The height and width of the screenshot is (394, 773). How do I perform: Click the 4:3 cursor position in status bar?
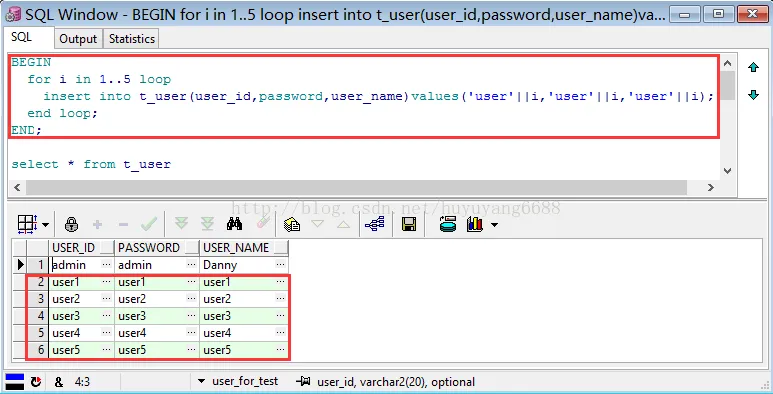[x=82, y=382]
